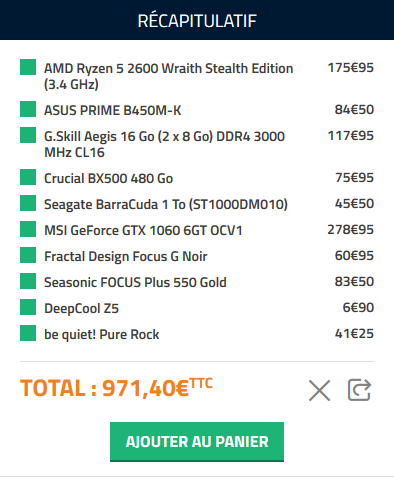Click green square beside ASUS PRIME B450M-K

pyautogui.click(x=28, y=109)
